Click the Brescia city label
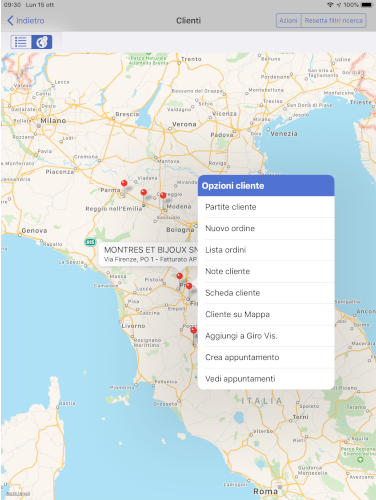 point(127,114)
